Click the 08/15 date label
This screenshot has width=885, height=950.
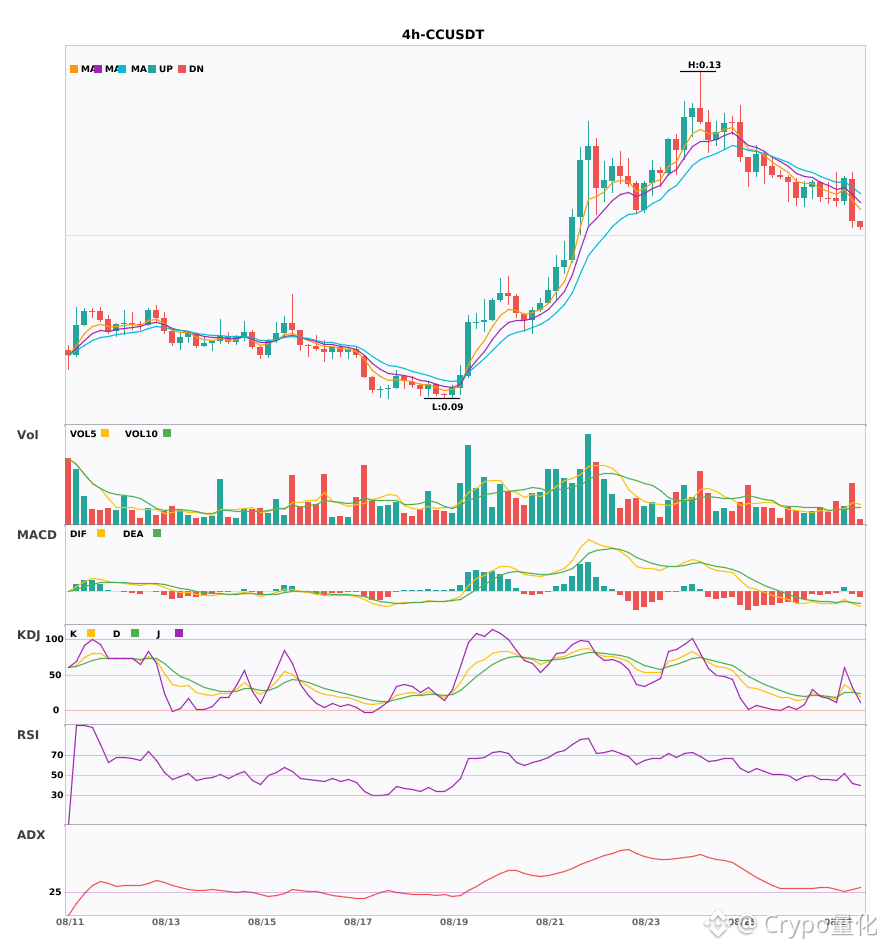(x=262, y=922)
